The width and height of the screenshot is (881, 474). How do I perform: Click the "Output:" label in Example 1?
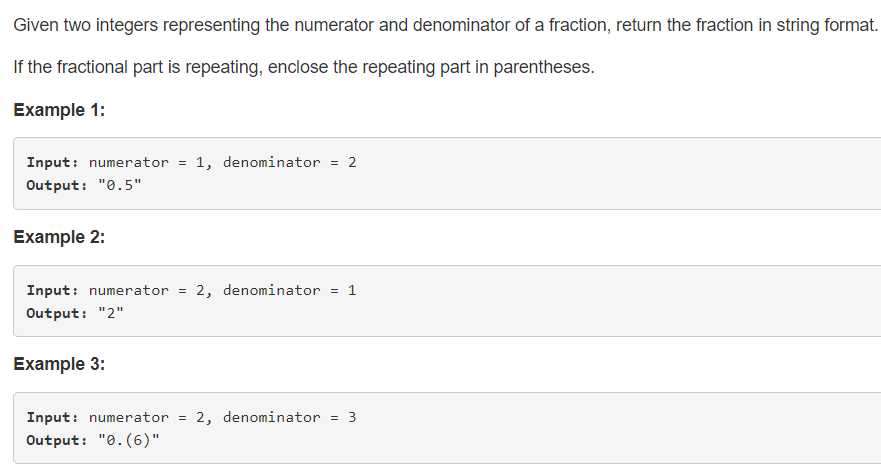(x=57, y=185)
